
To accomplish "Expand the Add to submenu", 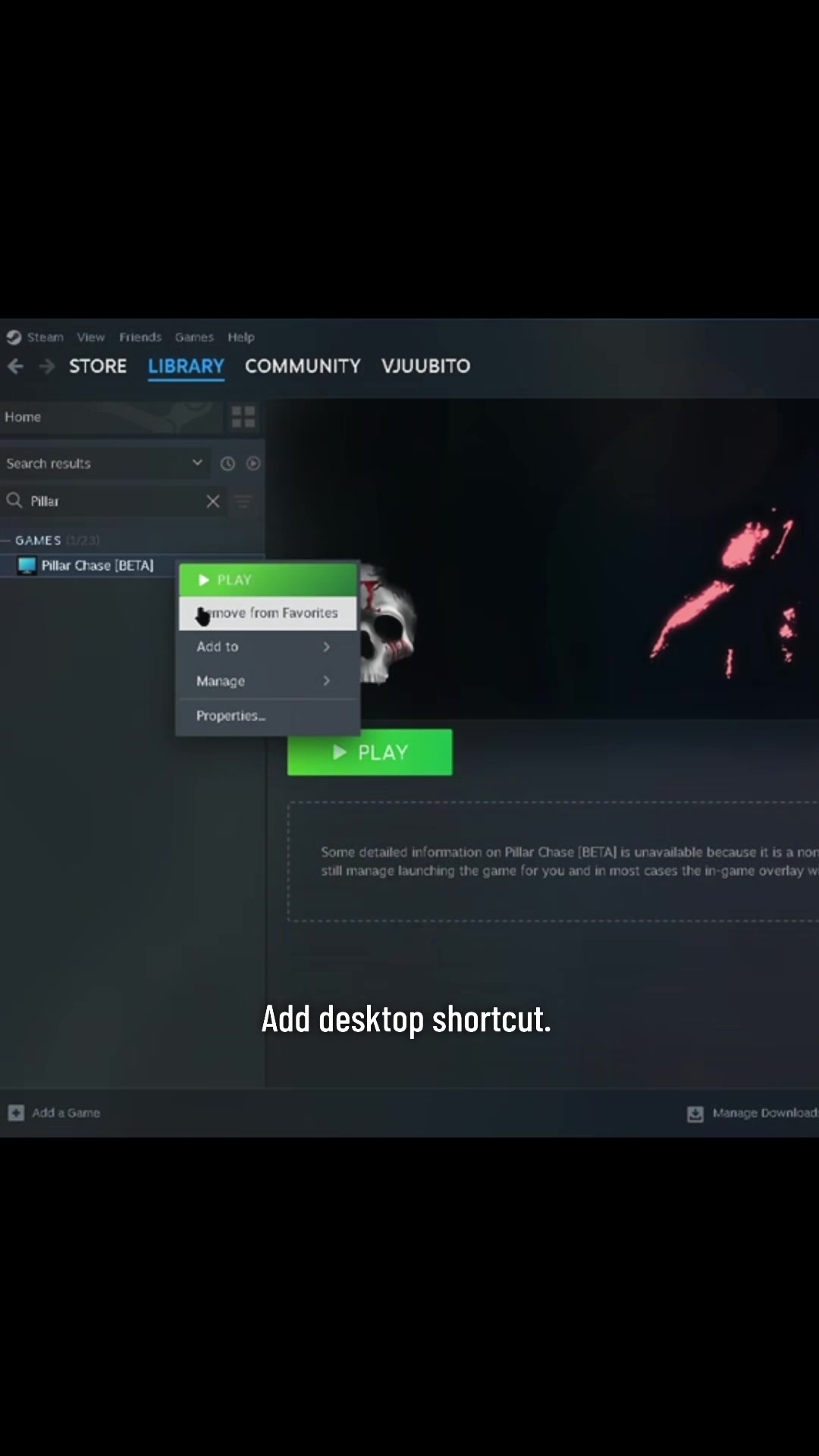I will 268,647.
